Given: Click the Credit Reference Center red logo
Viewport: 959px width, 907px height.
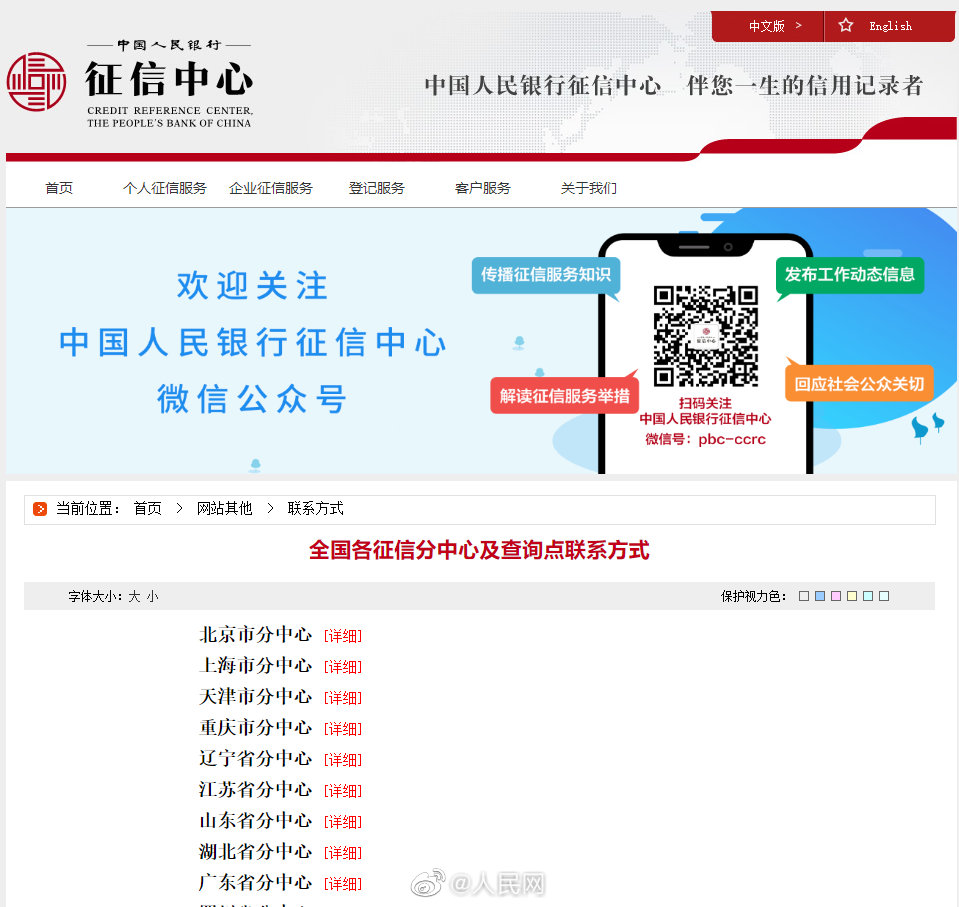Looking at the screenshot, I should point(36,82).
